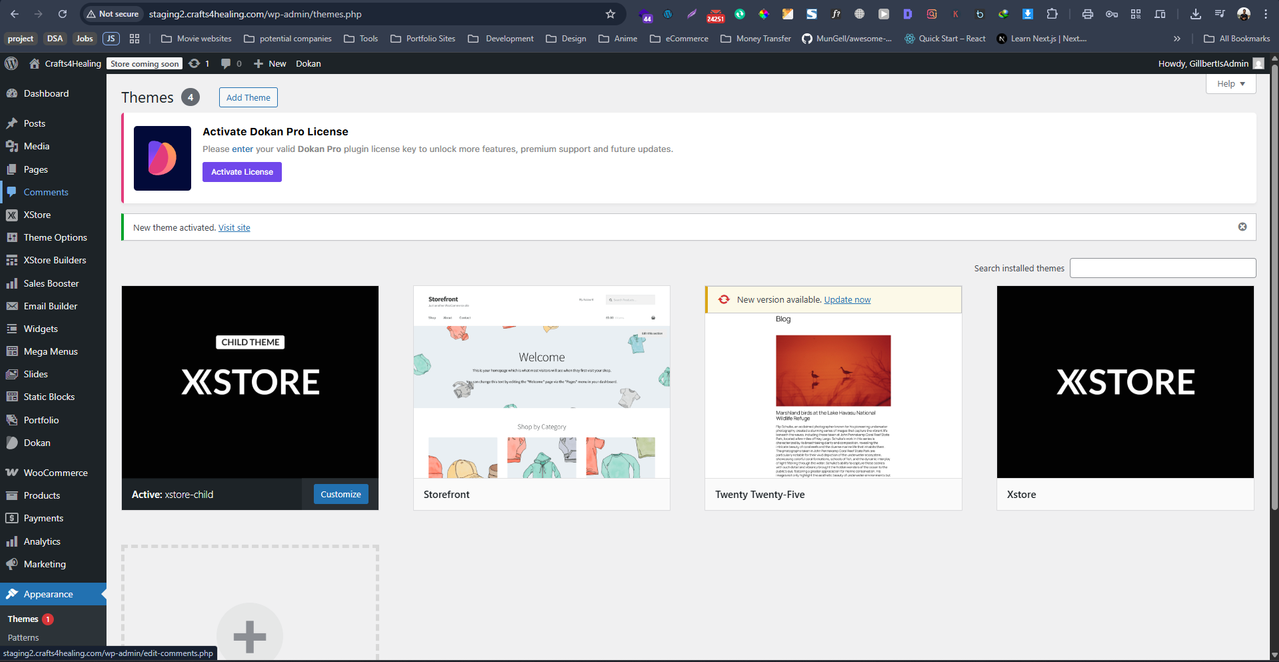The height and width of the screenshot is (662, 1279).
Task: Click the print icon in Chrome toolbar
Action: point(1087,14)
